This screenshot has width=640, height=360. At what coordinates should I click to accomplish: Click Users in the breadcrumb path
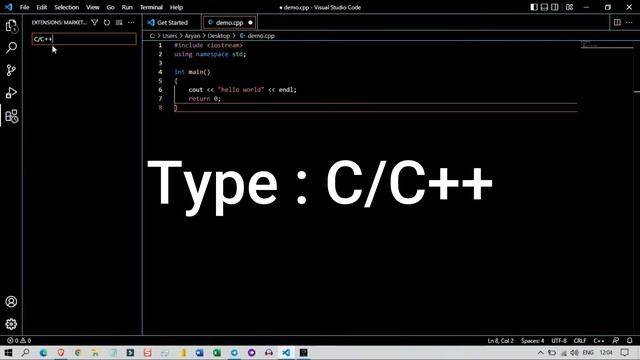point(170,36)
